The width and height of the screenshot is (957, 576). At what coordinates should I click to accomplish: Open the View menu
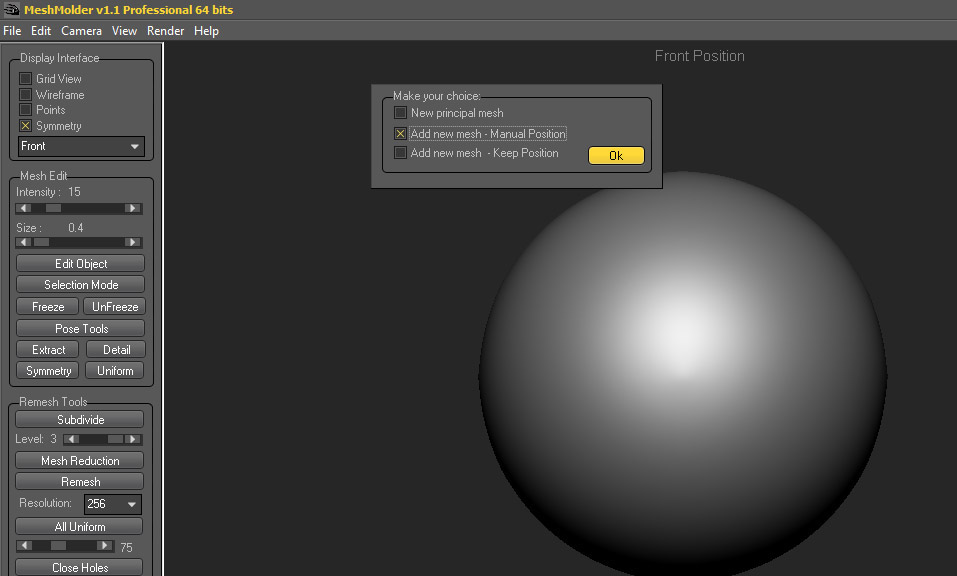click(x=125, y=31)
